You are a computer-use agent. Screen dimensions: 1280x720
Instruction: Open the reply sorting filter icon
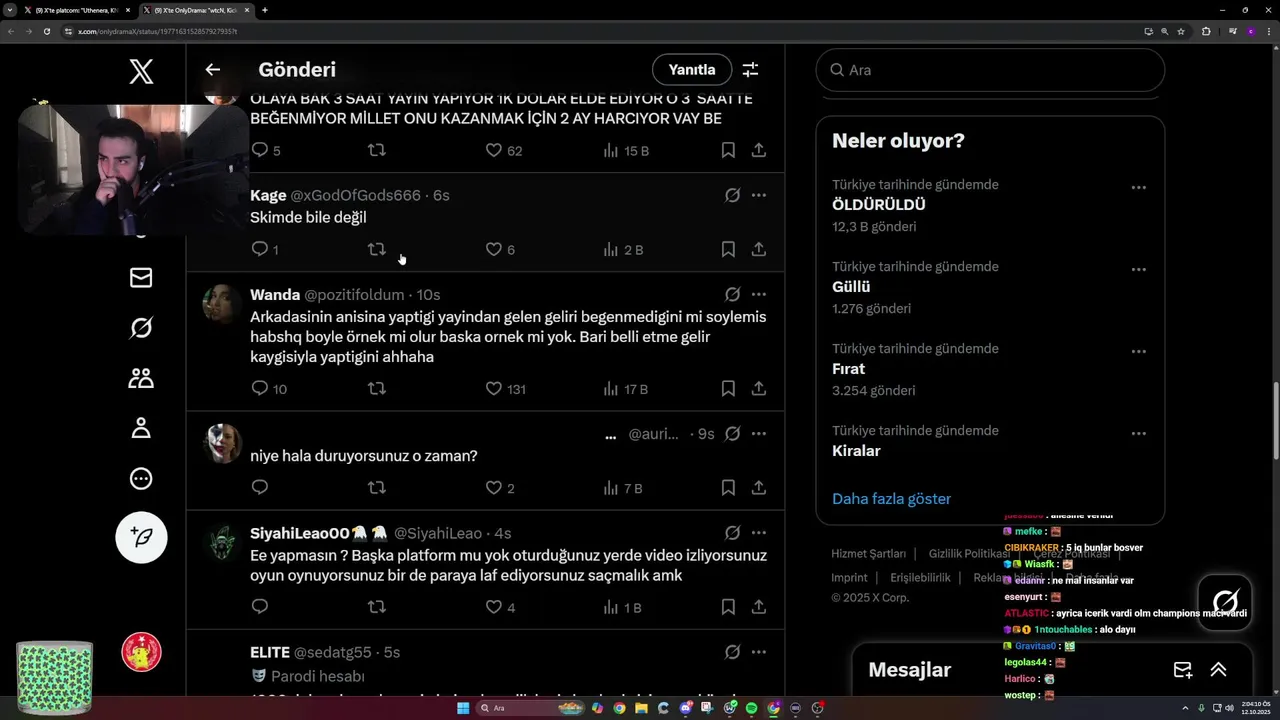(x=750, y=70)
